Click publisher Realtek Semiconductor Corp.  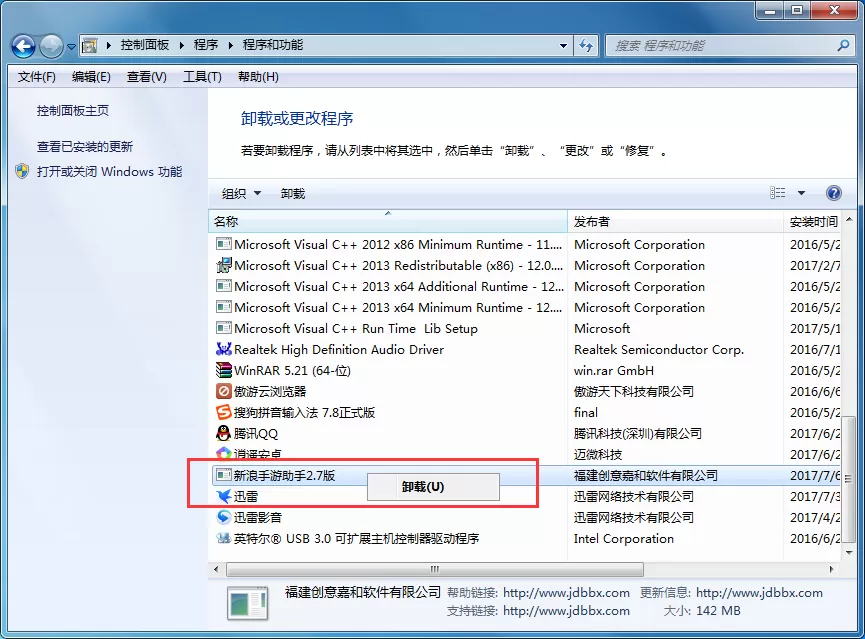click(x=659, y=349)
